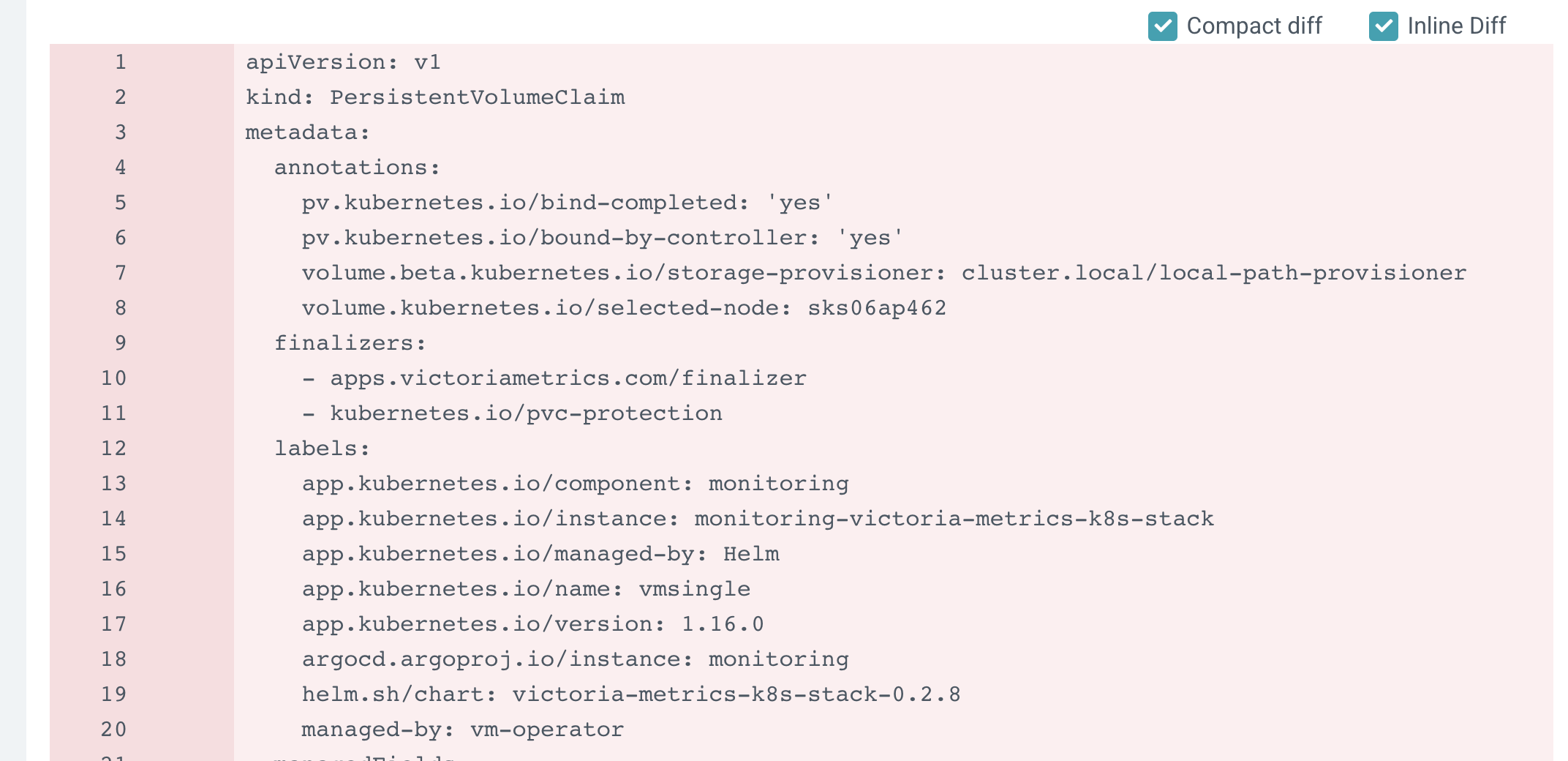1568x761 pixels.
Task: Select the pv.kubernetes.io/bind-completed annotation line
Action: click(568, 202)
